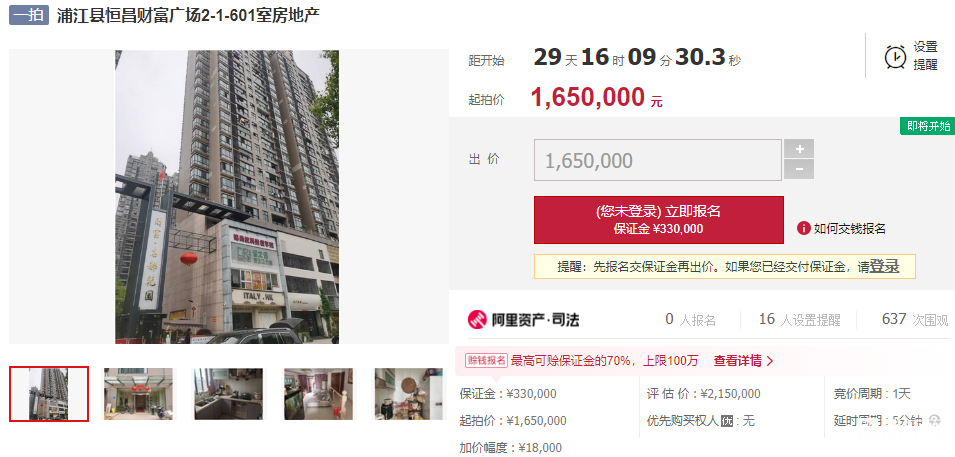
Task: Select the first building thumbnail
Action: click(49, 394)
